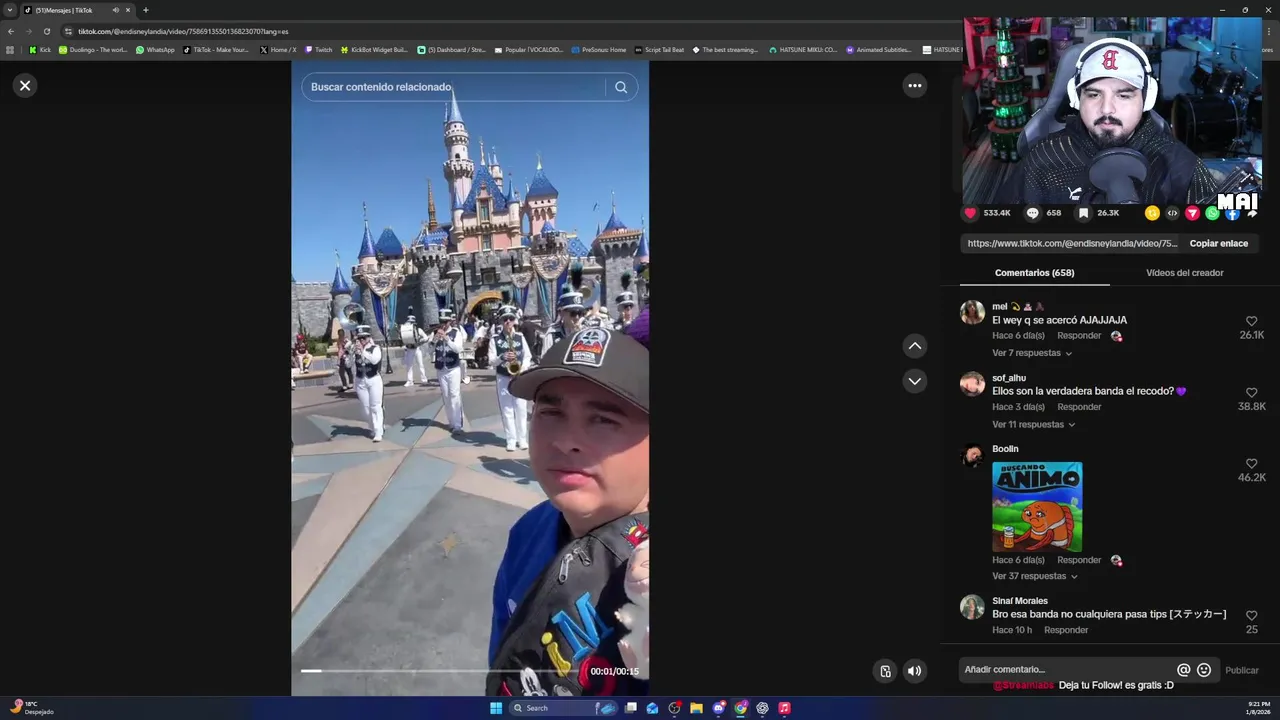Switch to Comentarios (658) tab
Screen dimensions: 1280x720
coord(1034,273)
